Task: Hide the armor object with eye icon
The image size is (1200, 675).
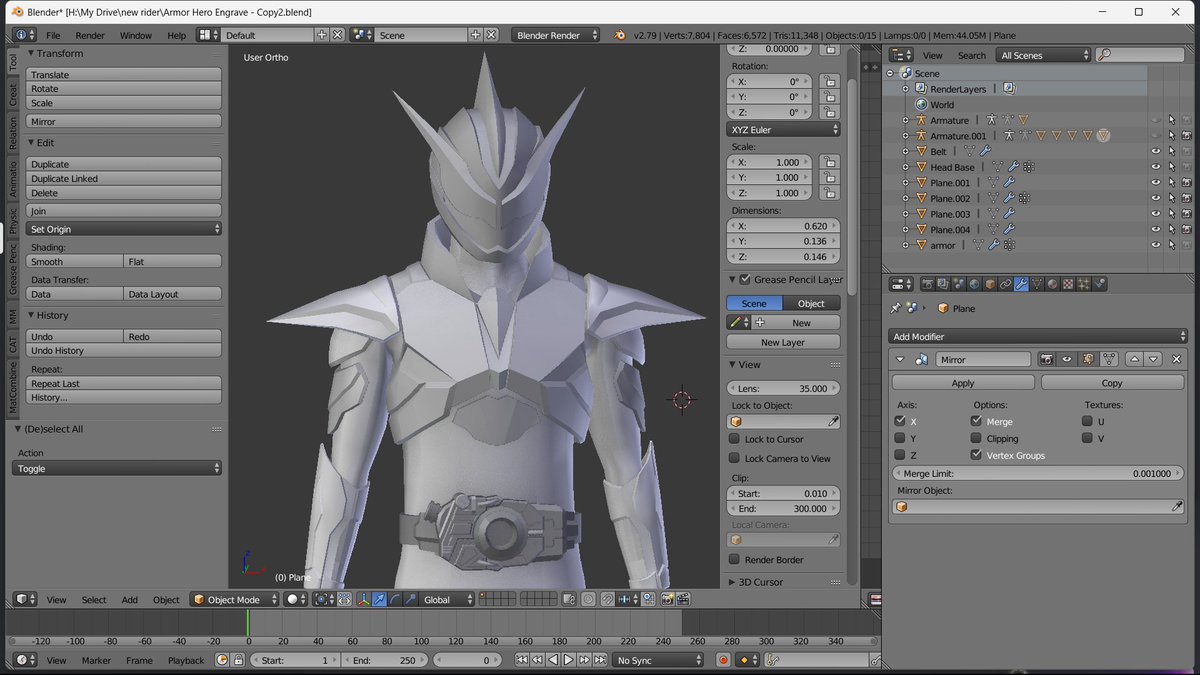Action: [x=1156, y=245]
